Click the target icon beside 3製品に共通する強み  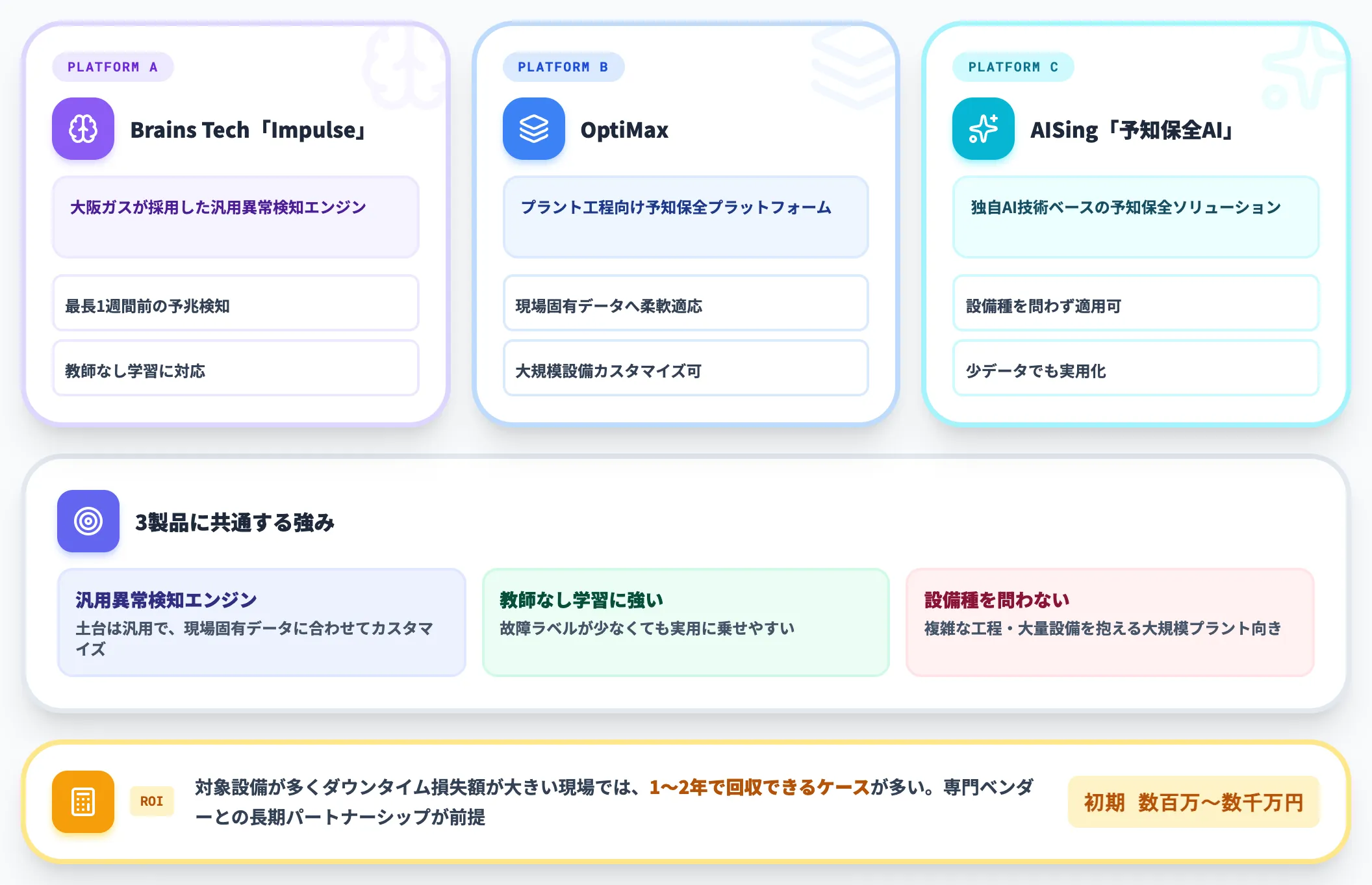(x=88, y=521)
